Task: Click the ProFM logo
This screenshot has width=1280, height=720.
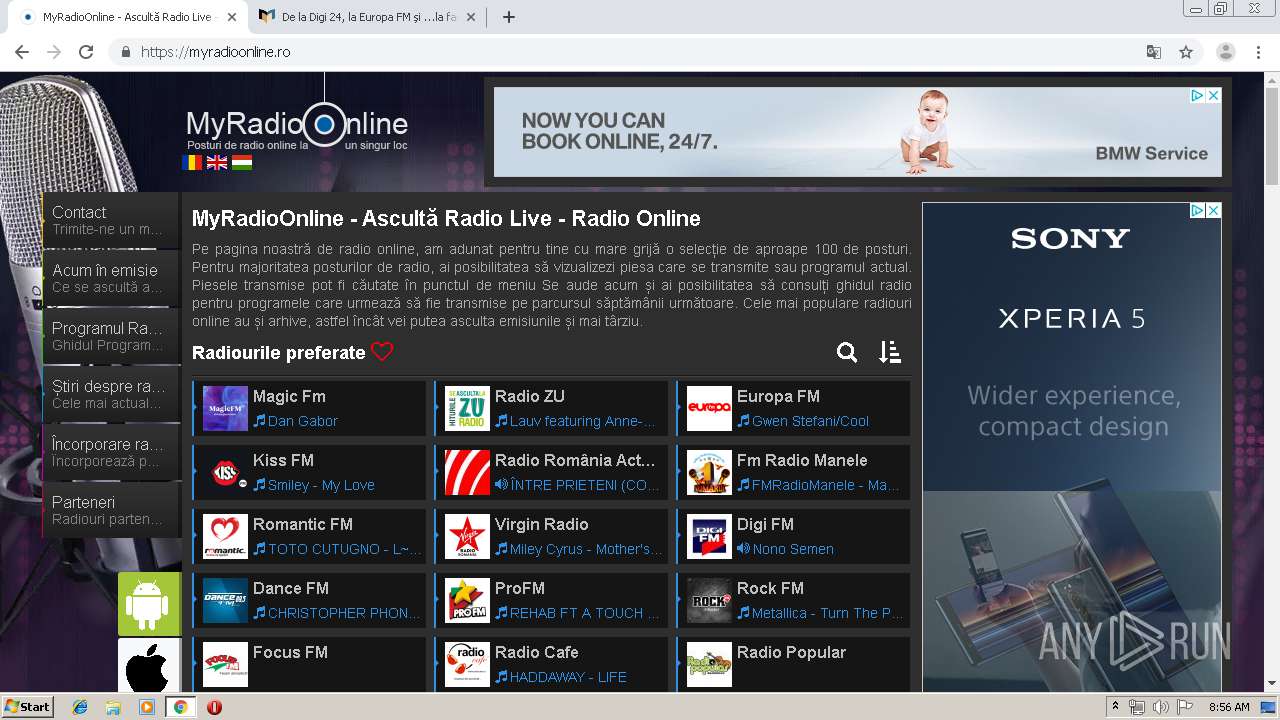Action: pyautogui.click(x=467, y=600)
